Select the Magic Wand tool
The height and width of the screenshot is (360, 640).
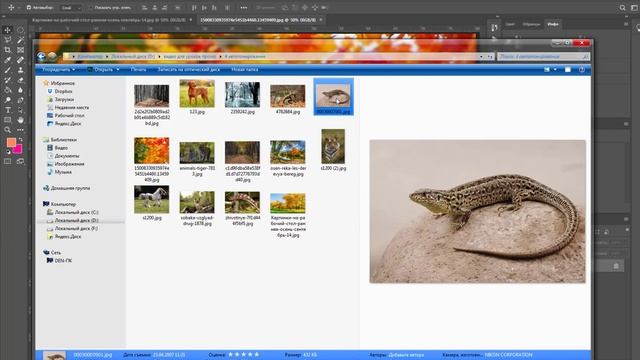20,40
